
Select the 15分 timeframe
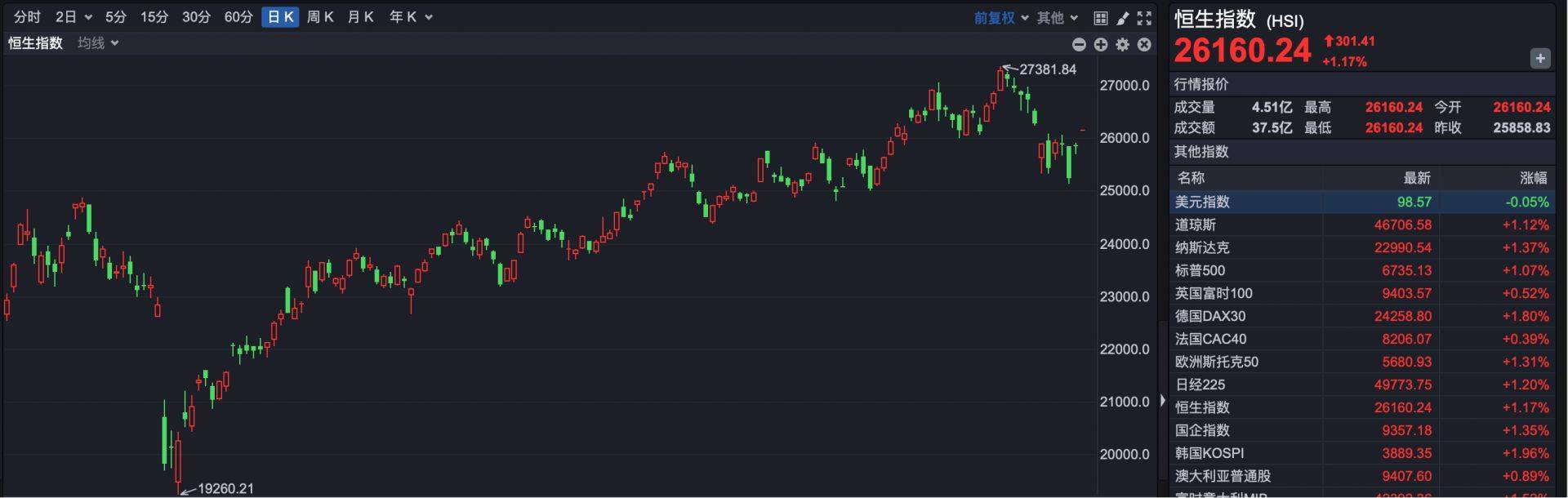point(154,17)
